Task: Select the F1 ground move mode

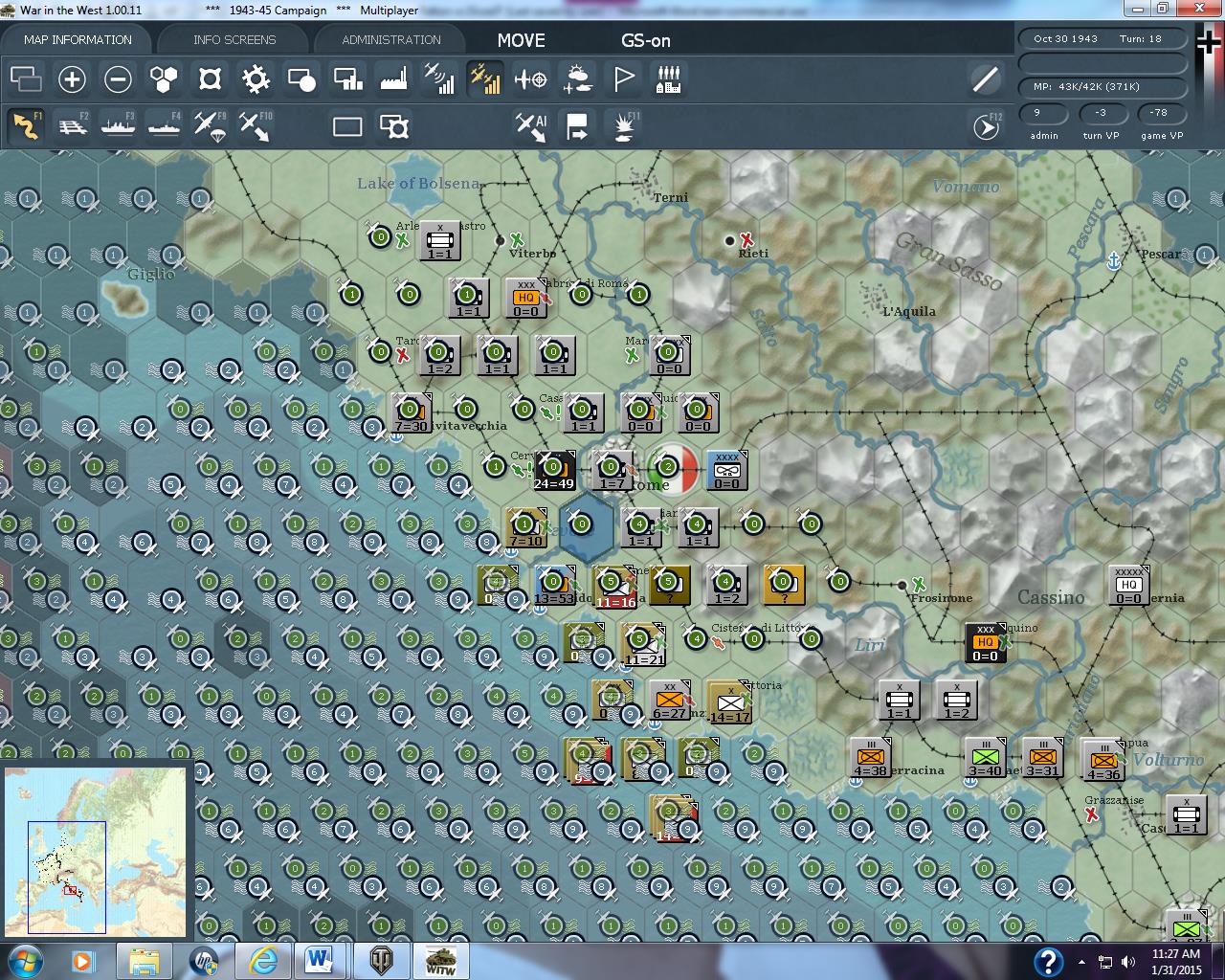Action: [x=26, y=126]
